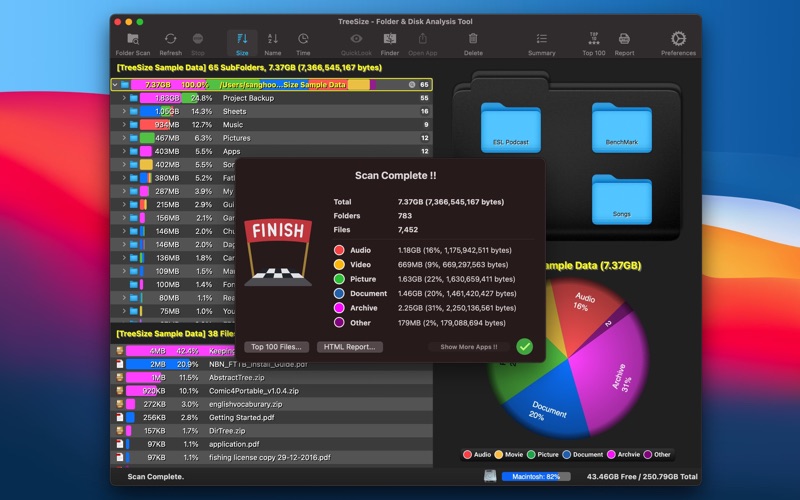The image size is (800, 500).
Task: Click the Picture green dot in dialog
Action: [x=339, y=279]
